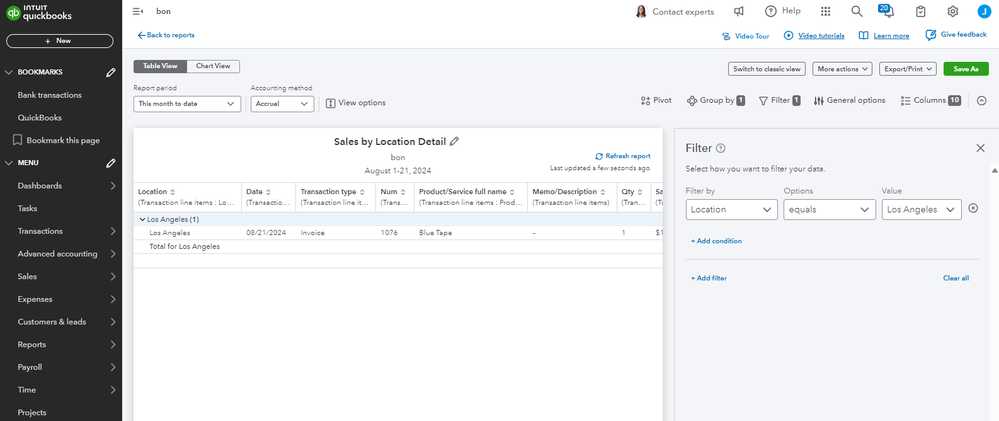This screenshot has width=999, height=421.
Task: Open the Pivot tool
Action: 656,101
